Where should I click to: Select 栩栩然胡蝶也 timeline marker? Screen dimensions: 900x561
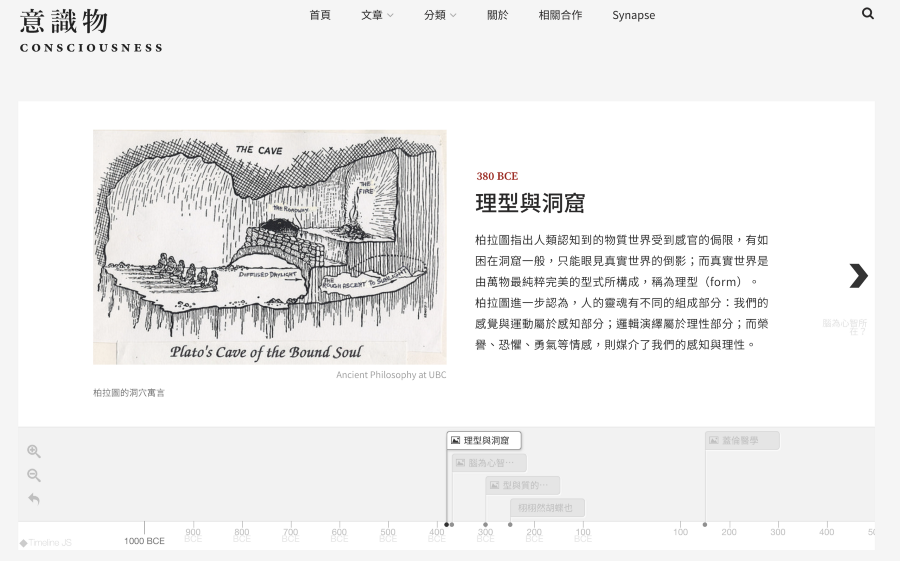(547, 508)
